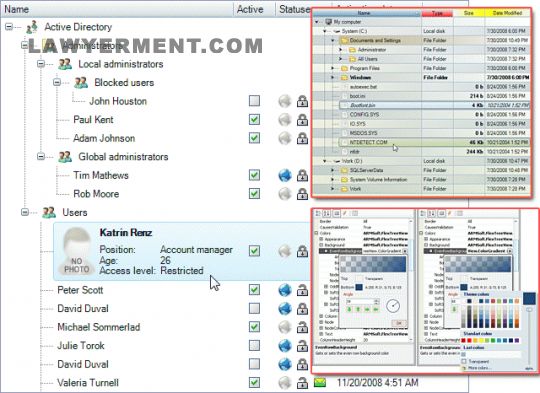
Task: Uncheck the Active checkbox for Paul Kent
Action: pyautogui.click(x=255, y=120)
